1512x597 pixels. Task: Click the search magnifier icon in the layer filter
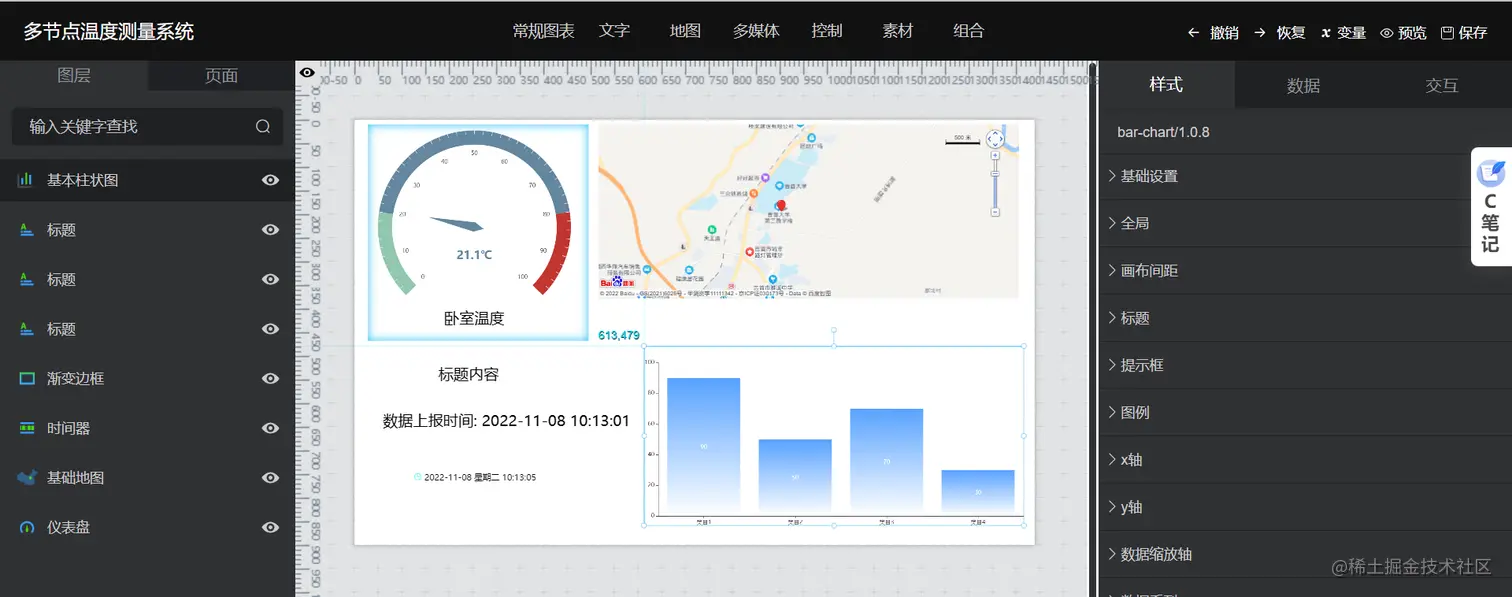click(x=263, y=126)
